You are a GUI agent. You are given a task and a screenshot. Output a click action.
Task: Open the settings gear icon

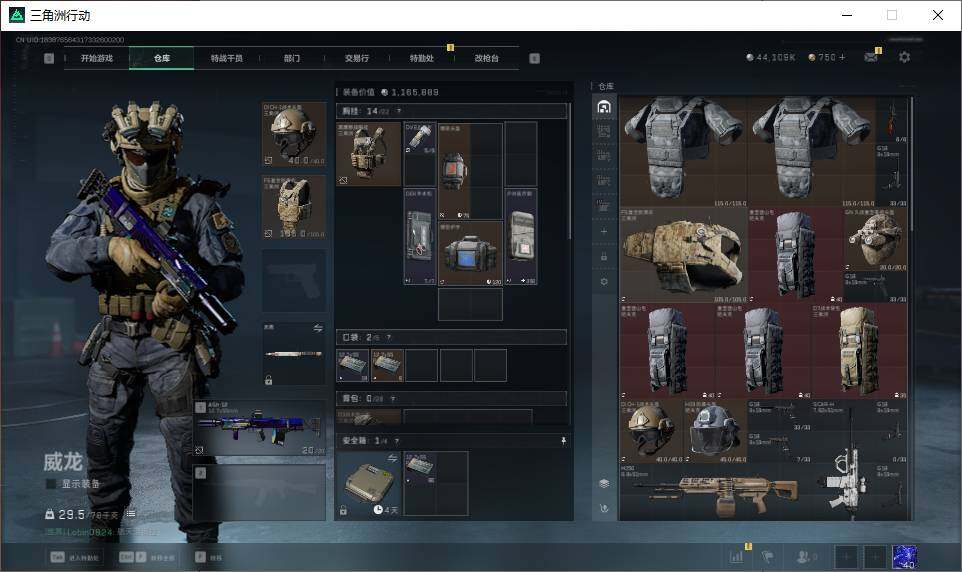904,57
